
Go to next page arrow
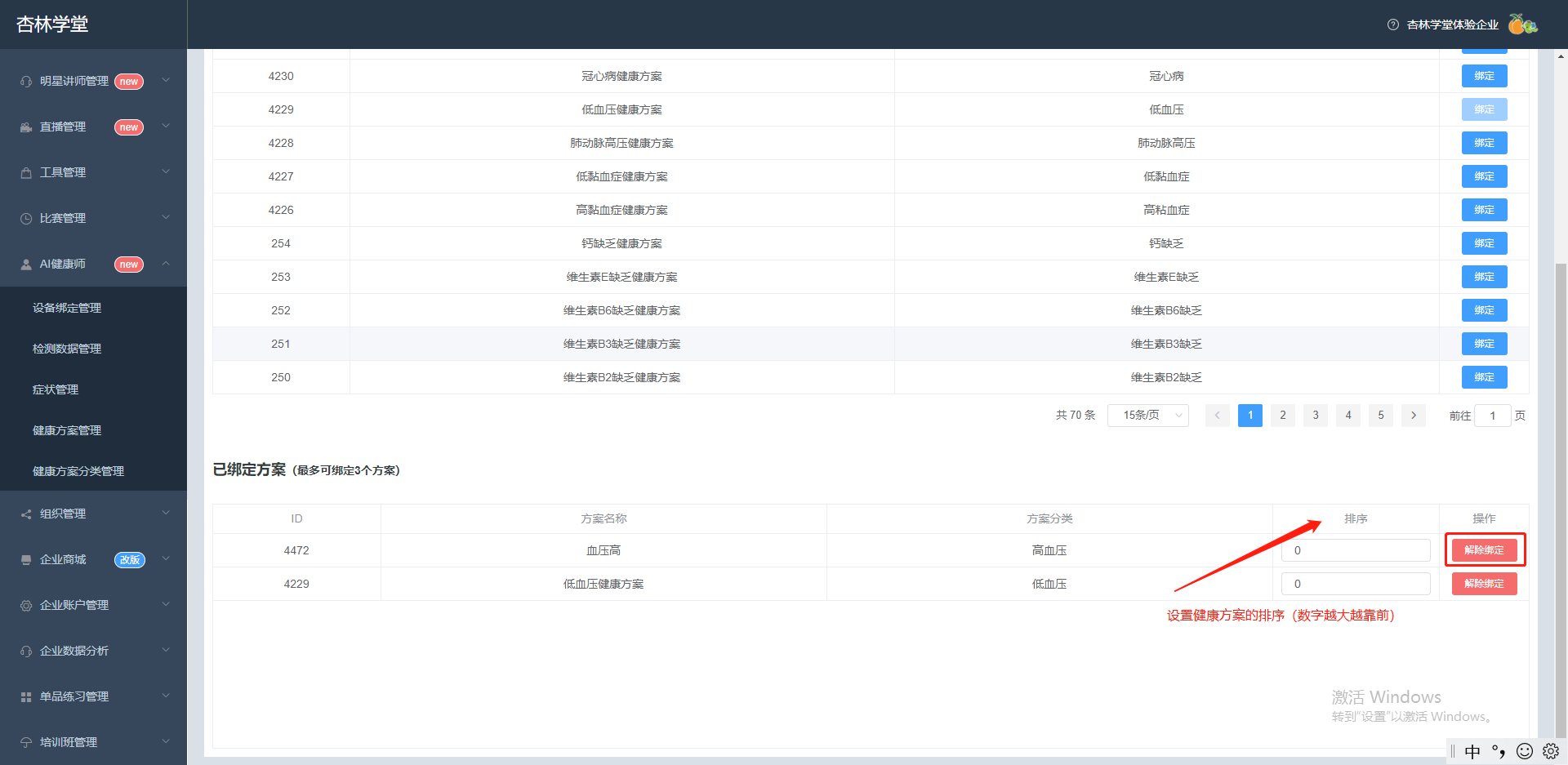[1414, 416]
